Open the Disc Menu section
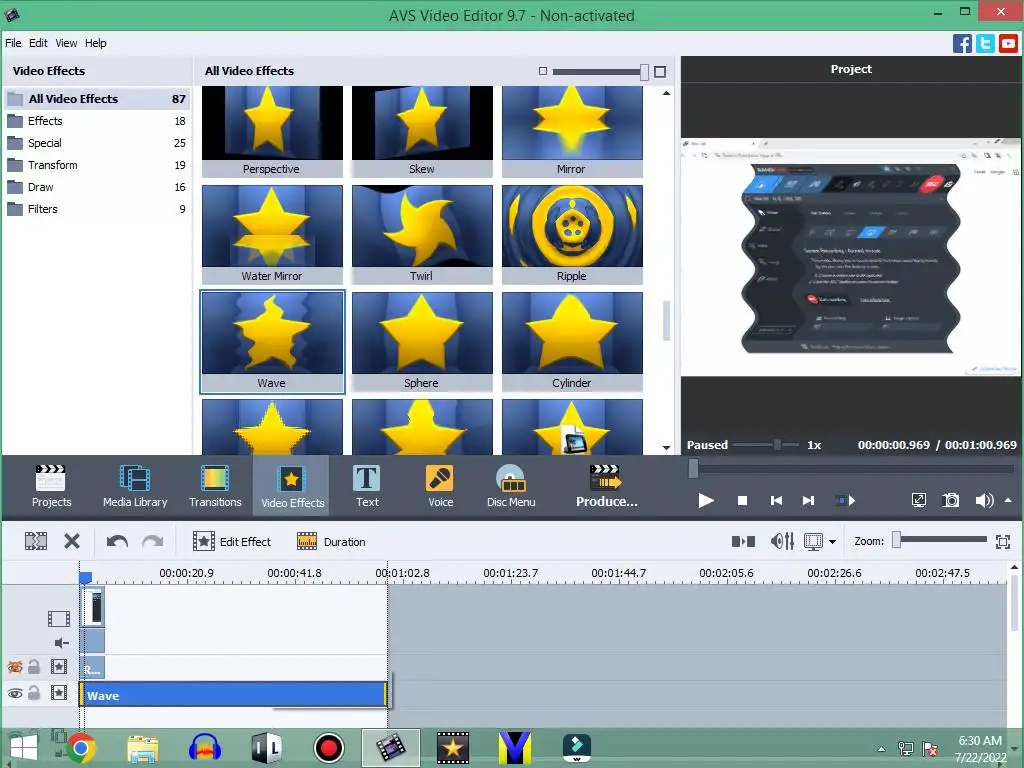 tap(511, 486)
